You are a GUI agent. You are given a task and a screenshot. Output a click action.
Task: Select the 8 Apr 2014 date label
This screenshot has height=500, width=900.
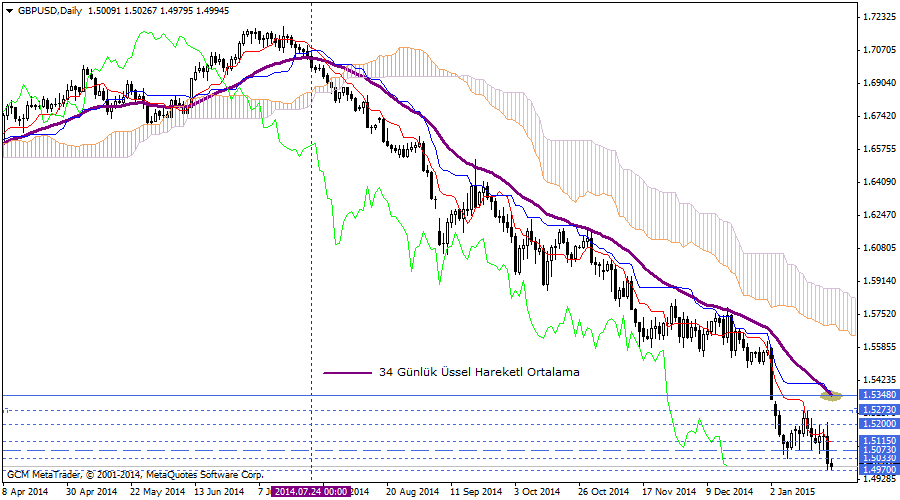pos(25,492)
